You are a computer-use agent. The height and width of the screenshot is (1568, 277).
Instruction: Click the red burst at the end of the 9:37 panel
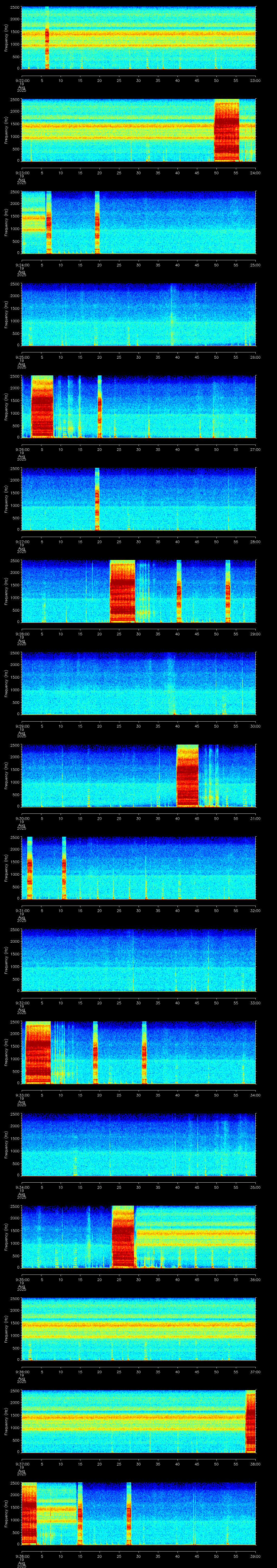(x=251, y=1422)
